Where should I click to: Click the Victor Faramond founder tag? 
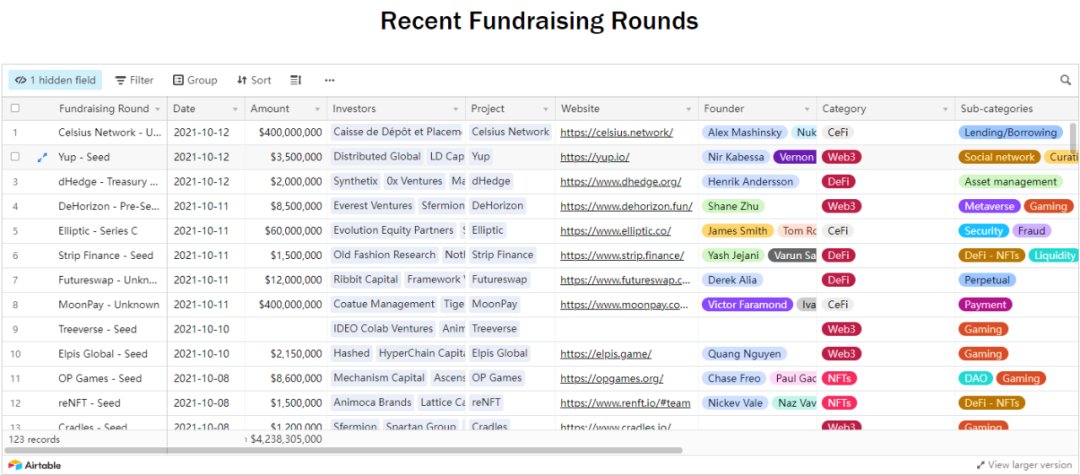click(747, 304)
